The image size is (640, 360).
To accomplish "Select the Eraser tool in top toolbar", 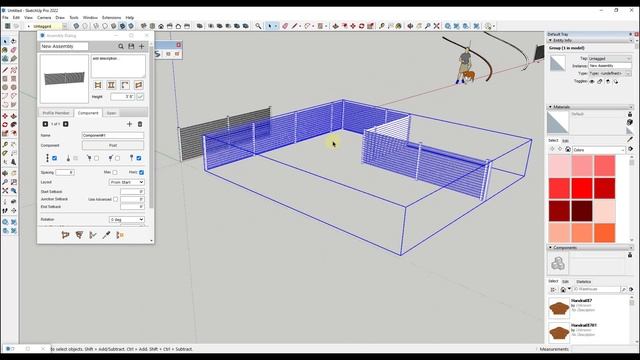I will pos(285,26).
